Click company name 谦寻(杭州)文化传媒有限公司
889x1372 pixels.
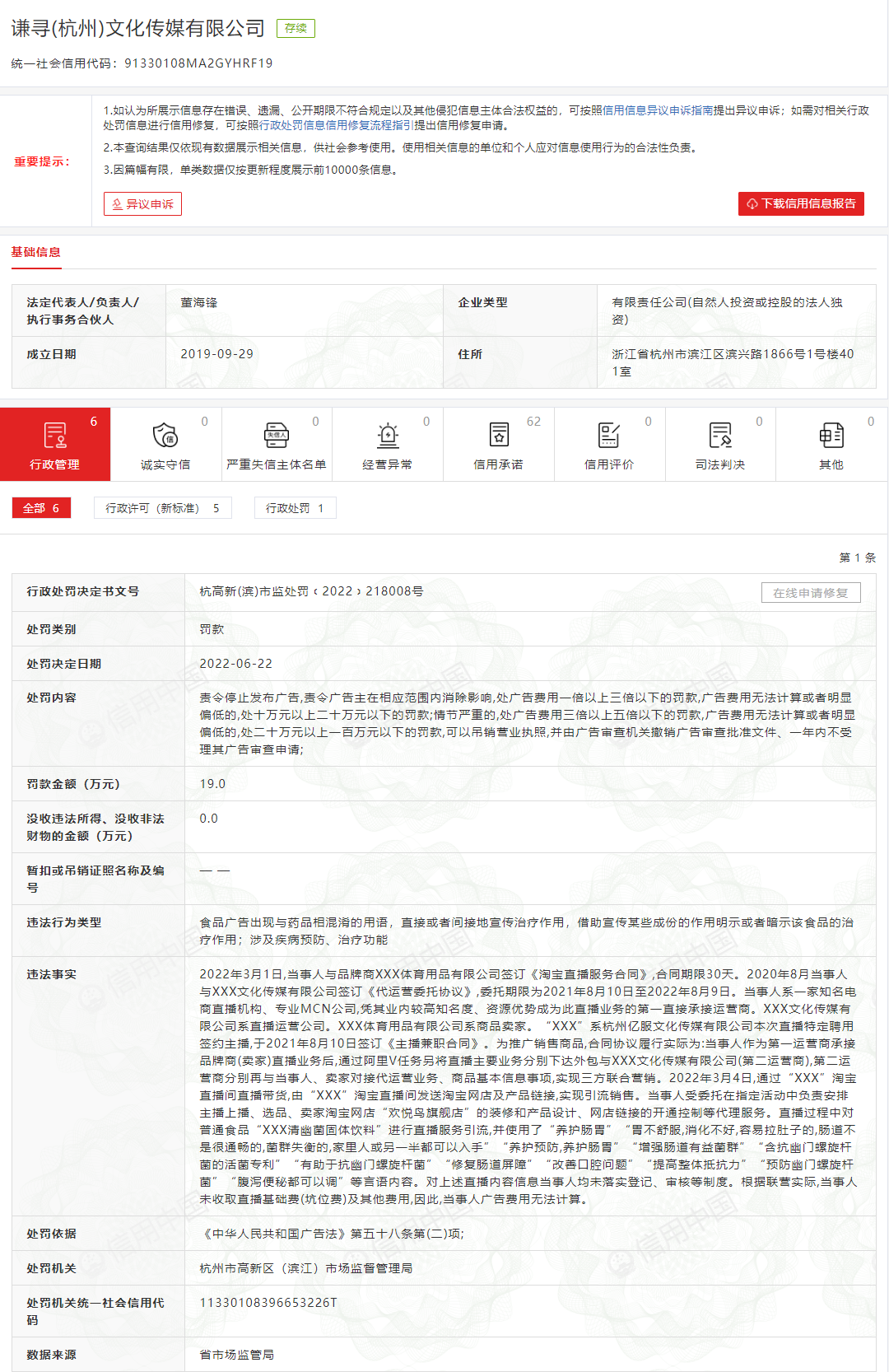coord(138,28)
